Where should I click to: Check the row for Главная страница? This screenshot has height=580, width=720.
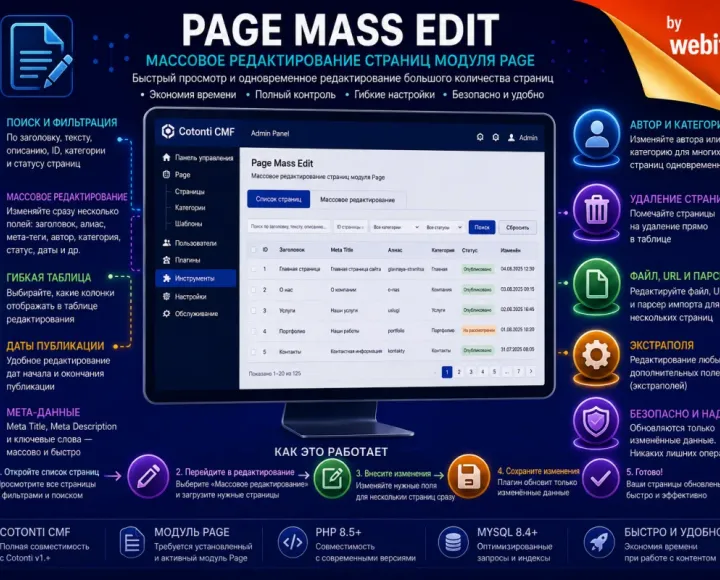pyautogui.click(x=253, y=269)
